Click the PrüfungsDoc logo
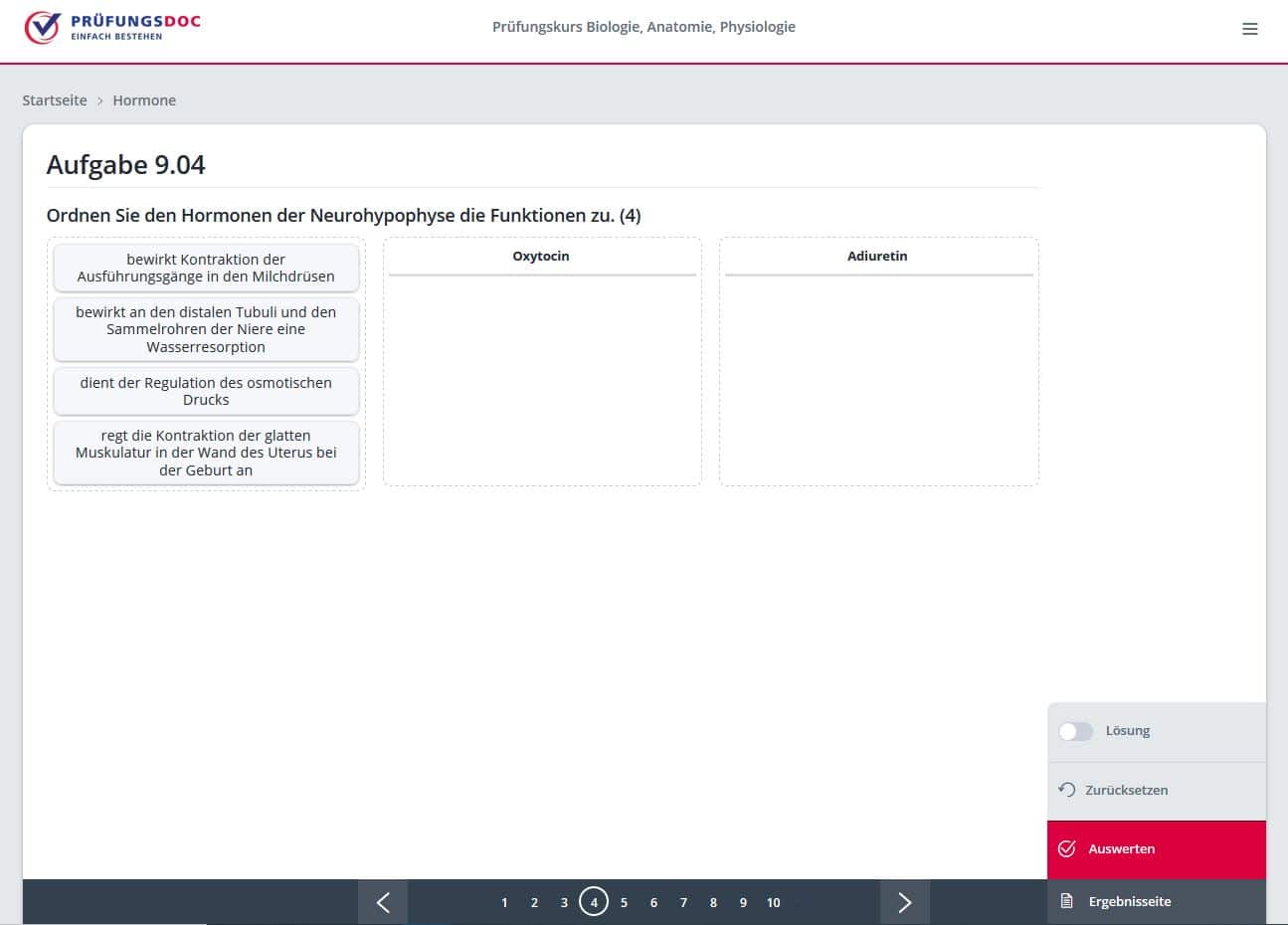The image size is (1288, 925). click(x=112, y=28)
